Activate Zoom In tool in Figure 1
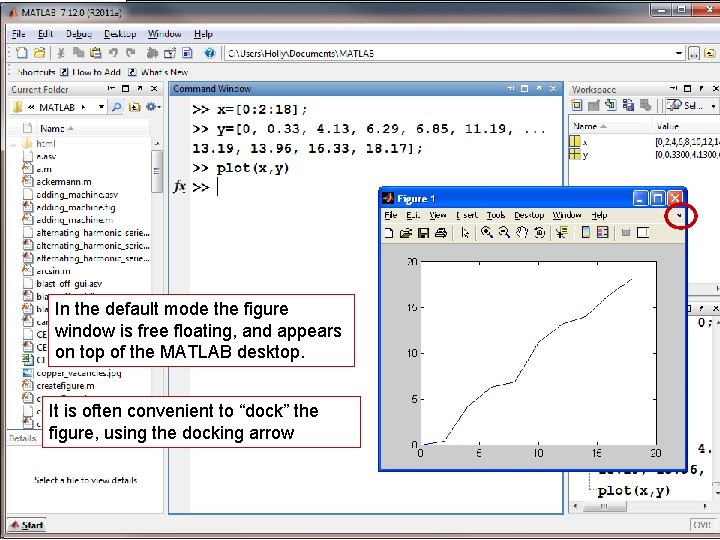720x540 pixels. point(486,232)
